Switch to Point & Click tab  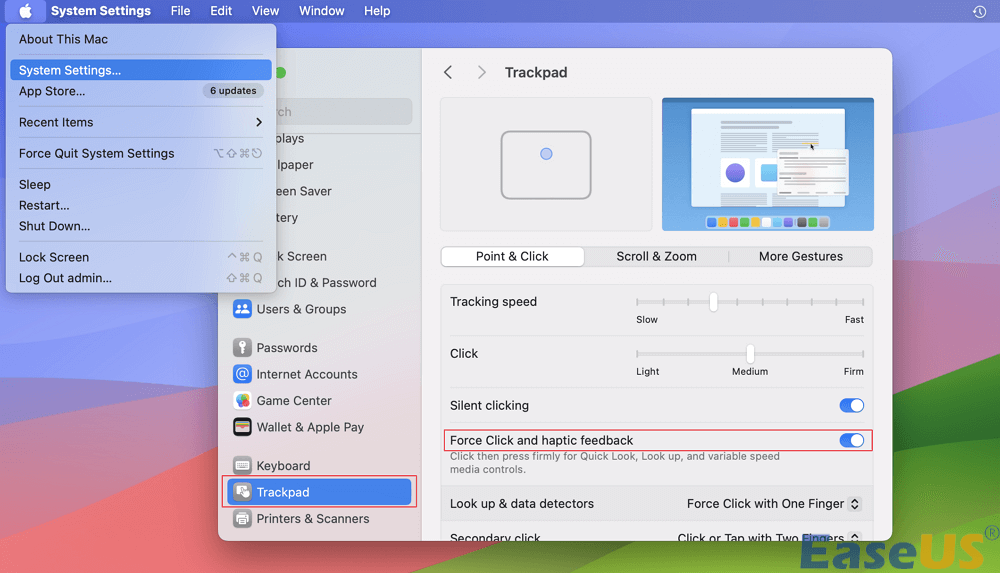click(x=512, y=257)
